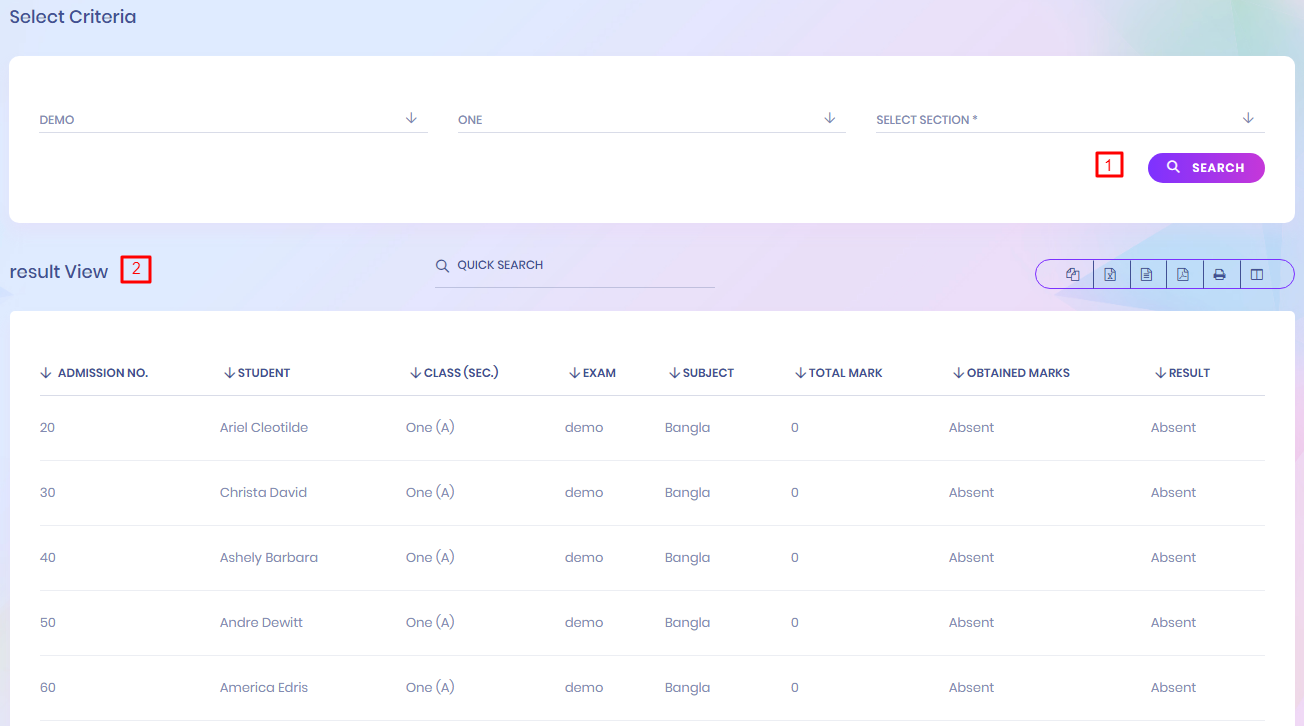The width and height of the screenshot is (1304, 726).
Task: Click the quick search magnifier icon
Action: click(x=442, y=266)
